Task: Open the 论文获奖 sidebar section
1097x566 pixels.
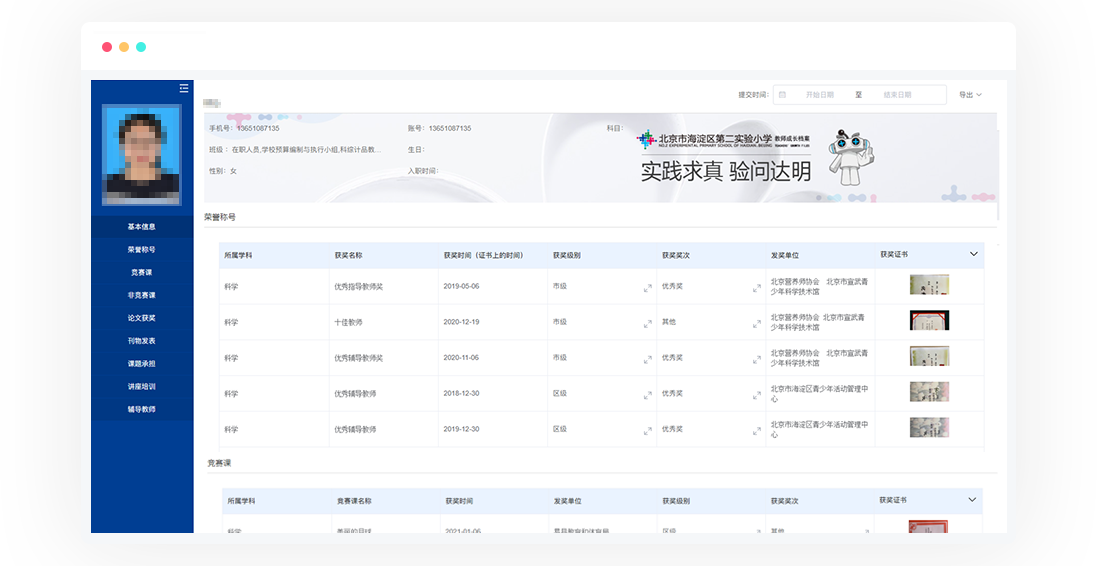Action: [x=141, y=318]
